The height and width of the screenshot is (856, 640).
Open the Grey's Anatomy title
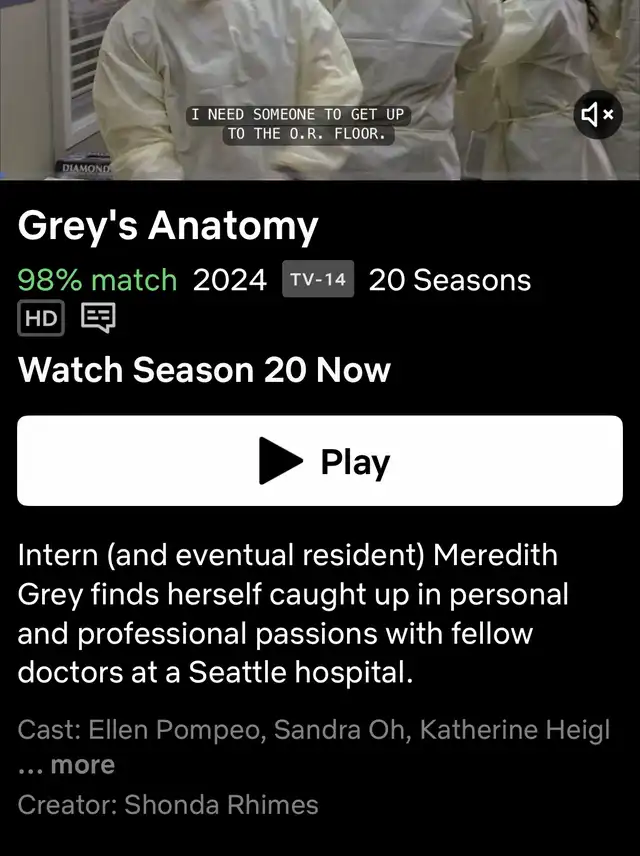click(168, 226)
